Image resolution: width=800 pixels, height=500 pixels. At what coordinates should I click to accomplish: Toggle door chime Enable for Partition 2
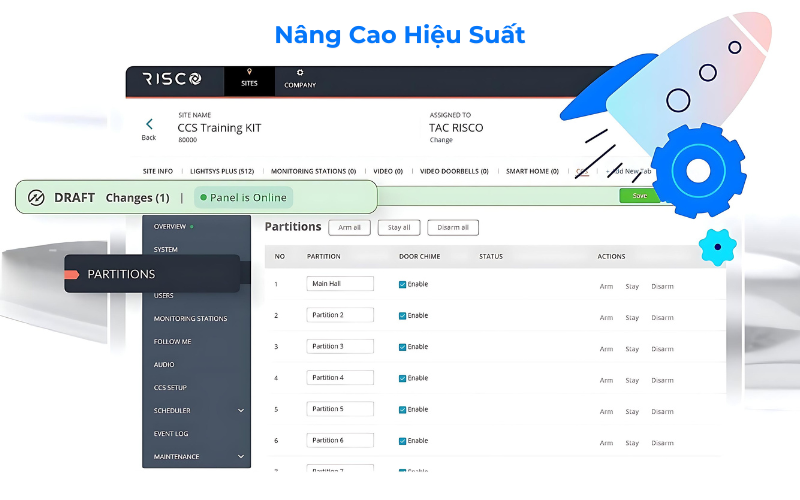coord(402,316)
